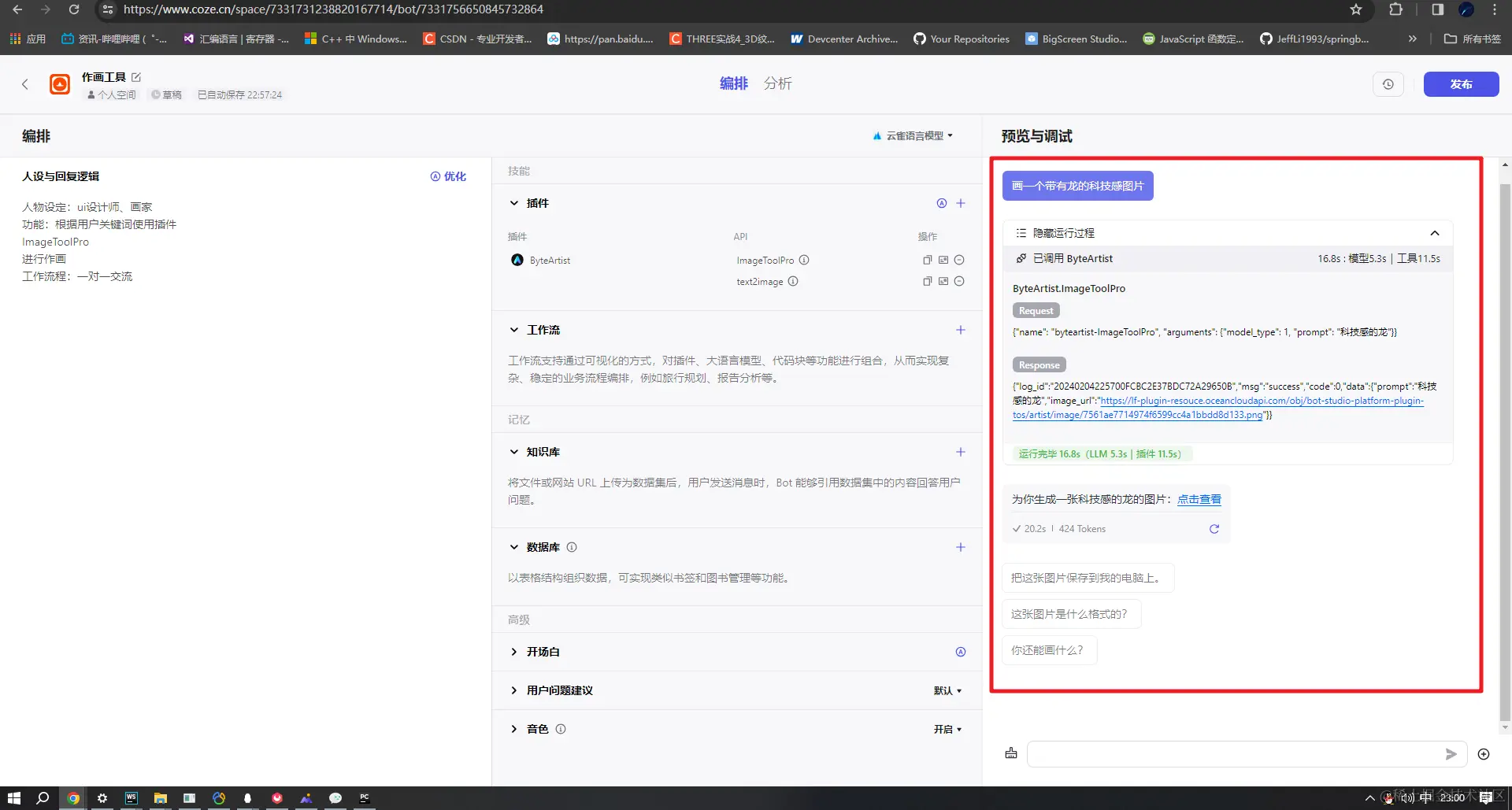Image resolution: width=1512 pixels, height=810 pixels.
Task: Open the 点击查看 image link
Action: 1199,499
